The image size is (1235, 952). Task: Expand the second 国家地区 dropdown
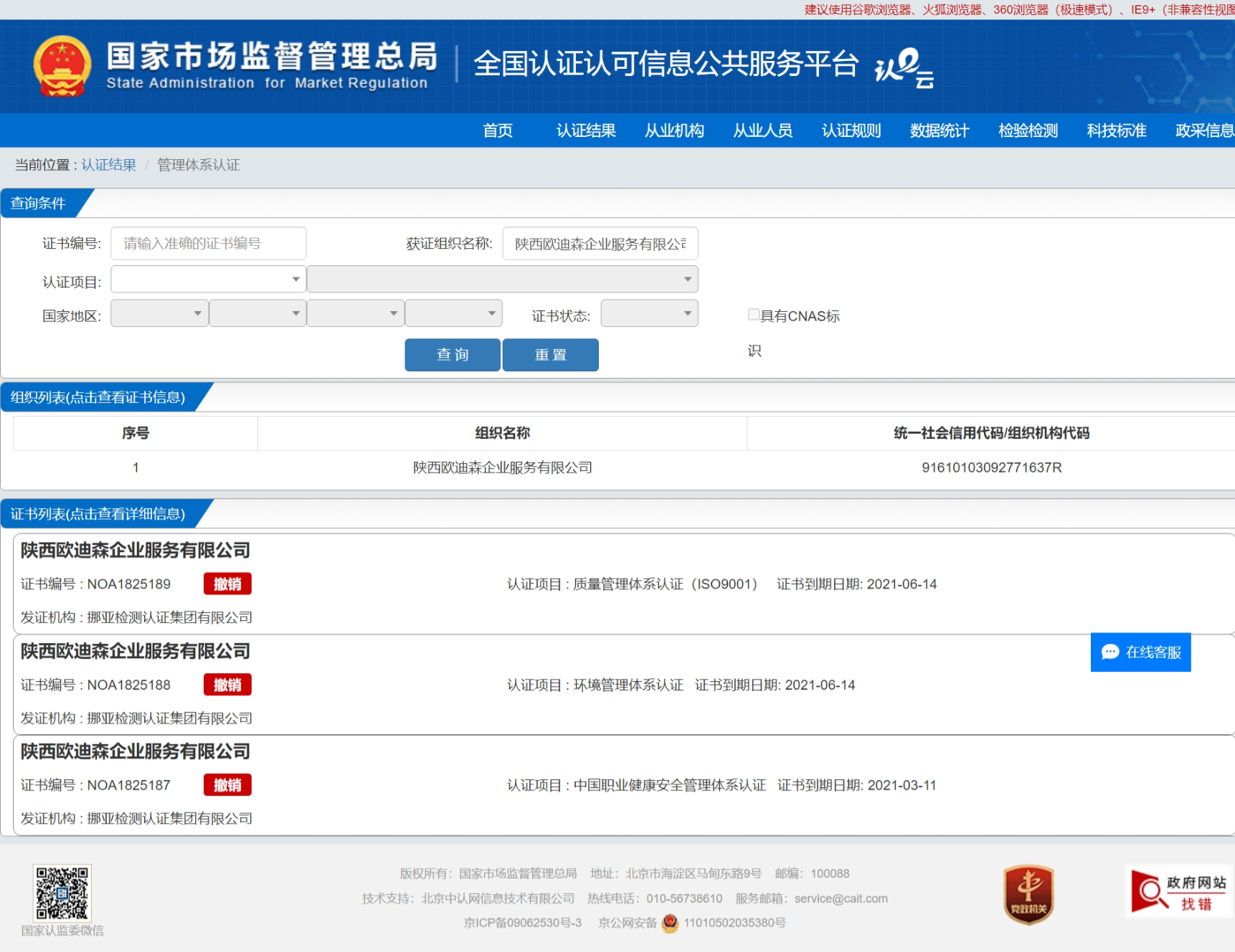click(x=257, y=313)
